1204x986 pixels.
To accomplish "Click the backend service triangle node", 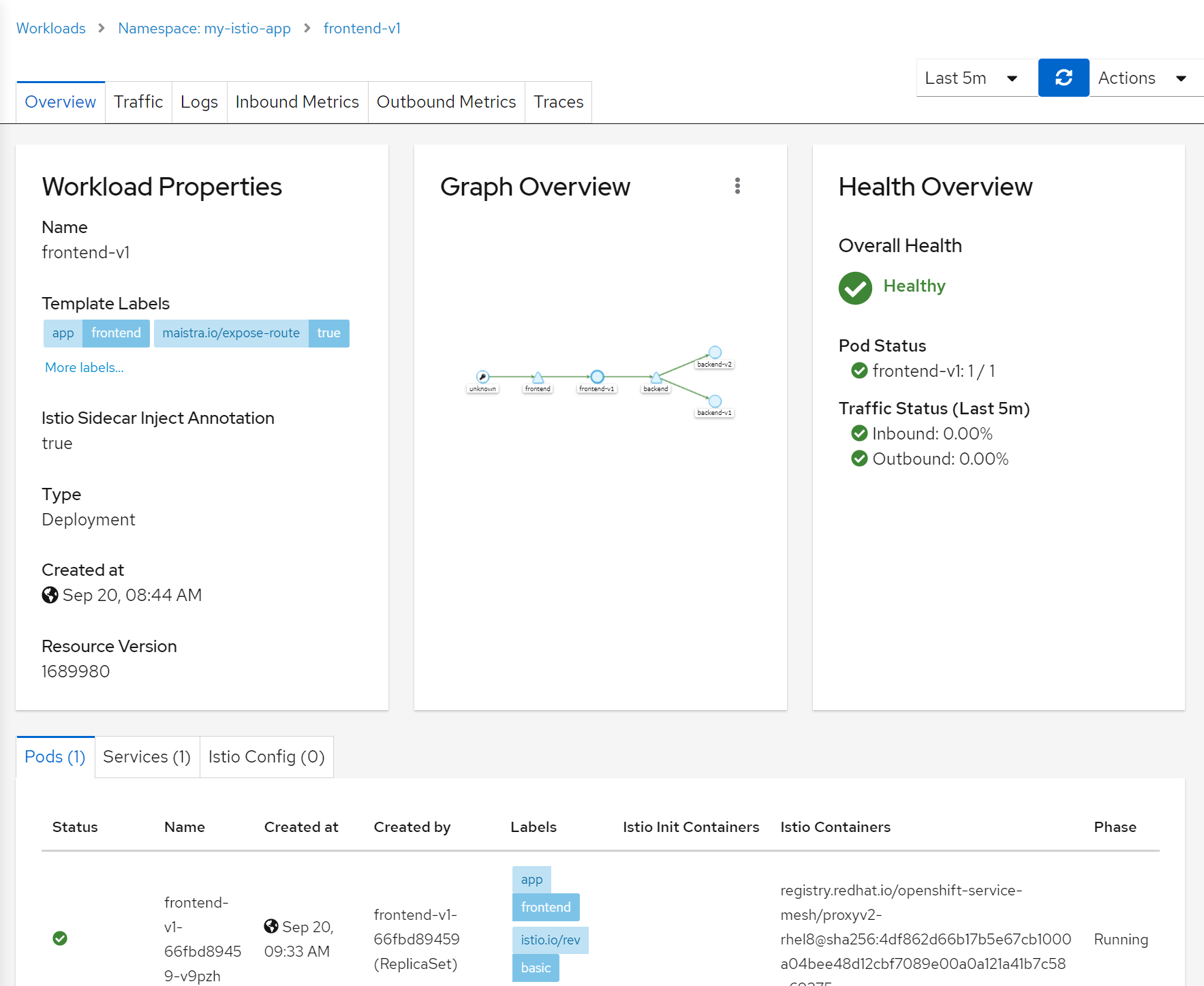I will pyautogui.click(x=655, y=377).
